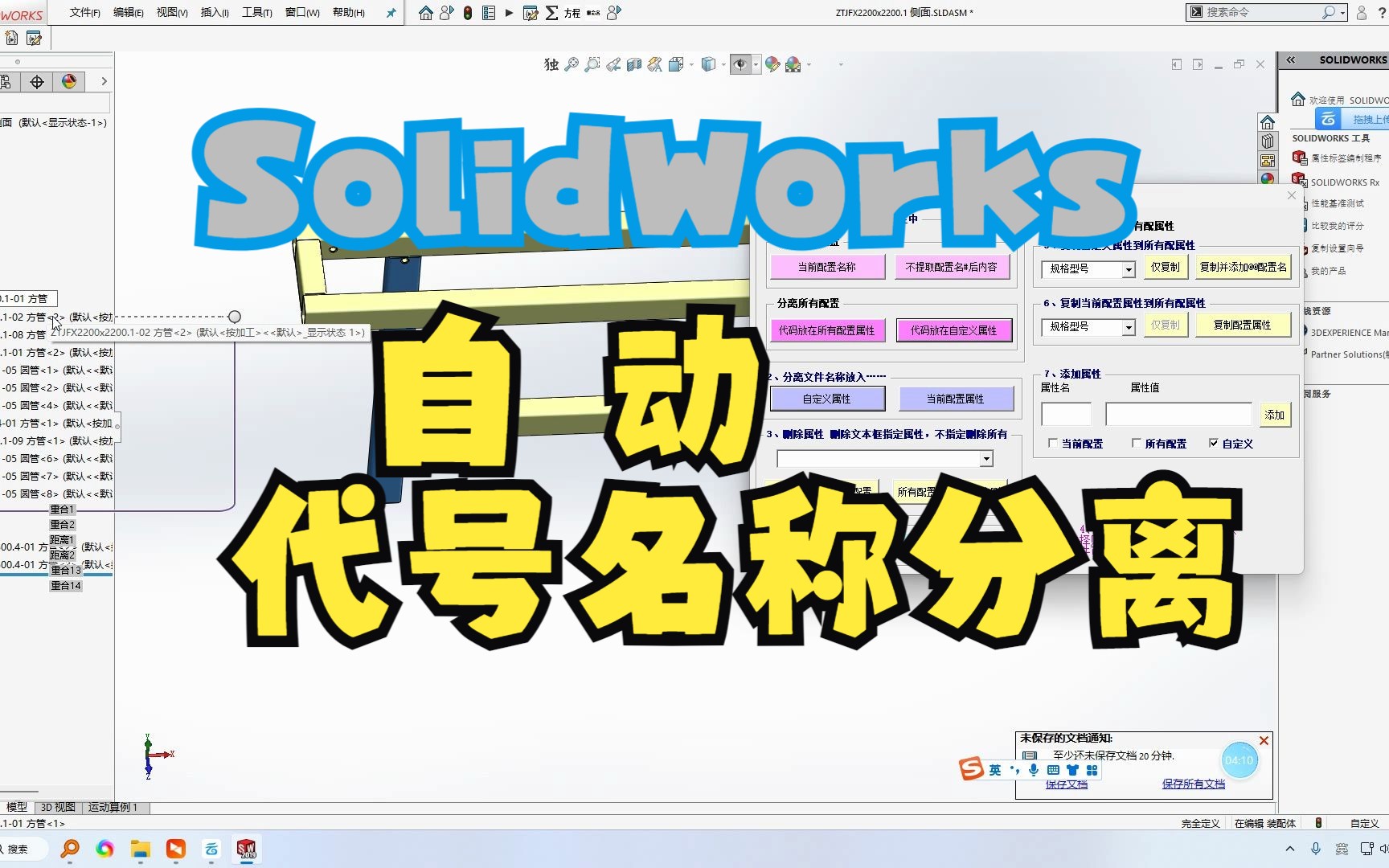
Task: Click the Sogou input method S icon
Action: click(x=971, y=769)
